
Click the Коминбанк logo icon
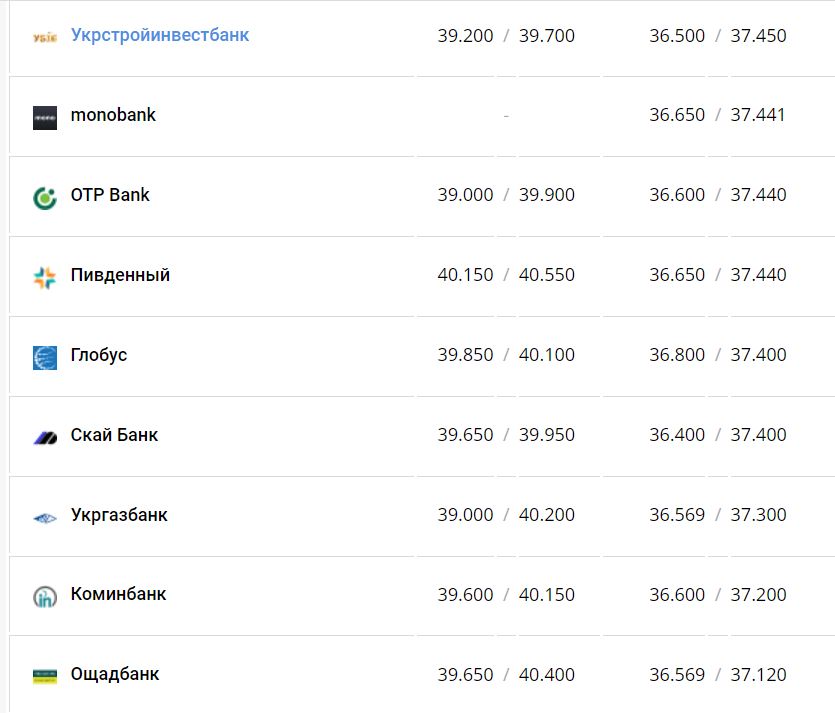[45, 597]
